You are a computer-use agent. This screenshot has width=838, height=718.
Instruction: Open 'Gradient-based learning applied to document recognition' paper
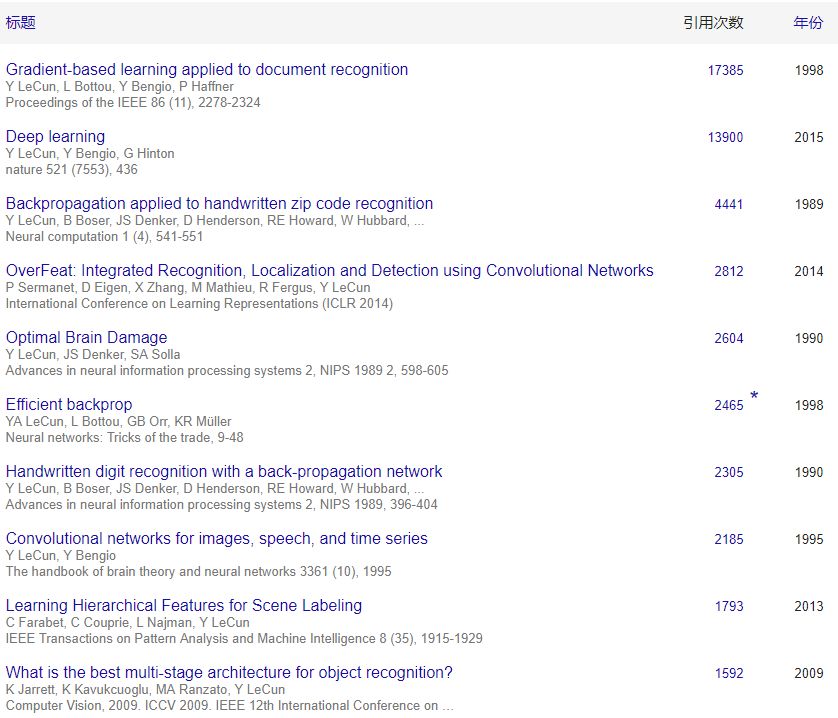(x=207, y=70)
